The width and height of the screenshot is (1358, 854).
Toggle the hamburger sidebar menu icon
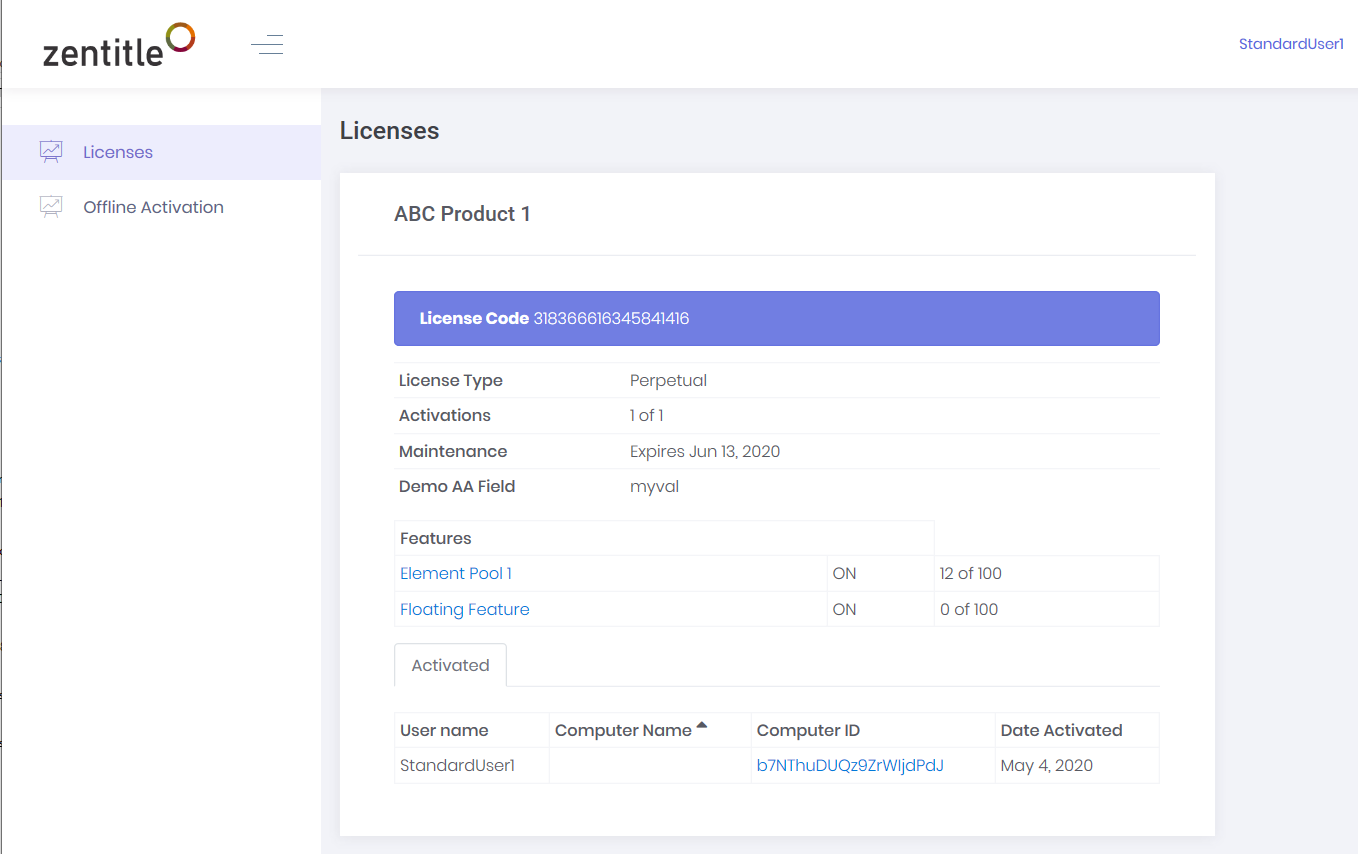click(x=267, y=44)
